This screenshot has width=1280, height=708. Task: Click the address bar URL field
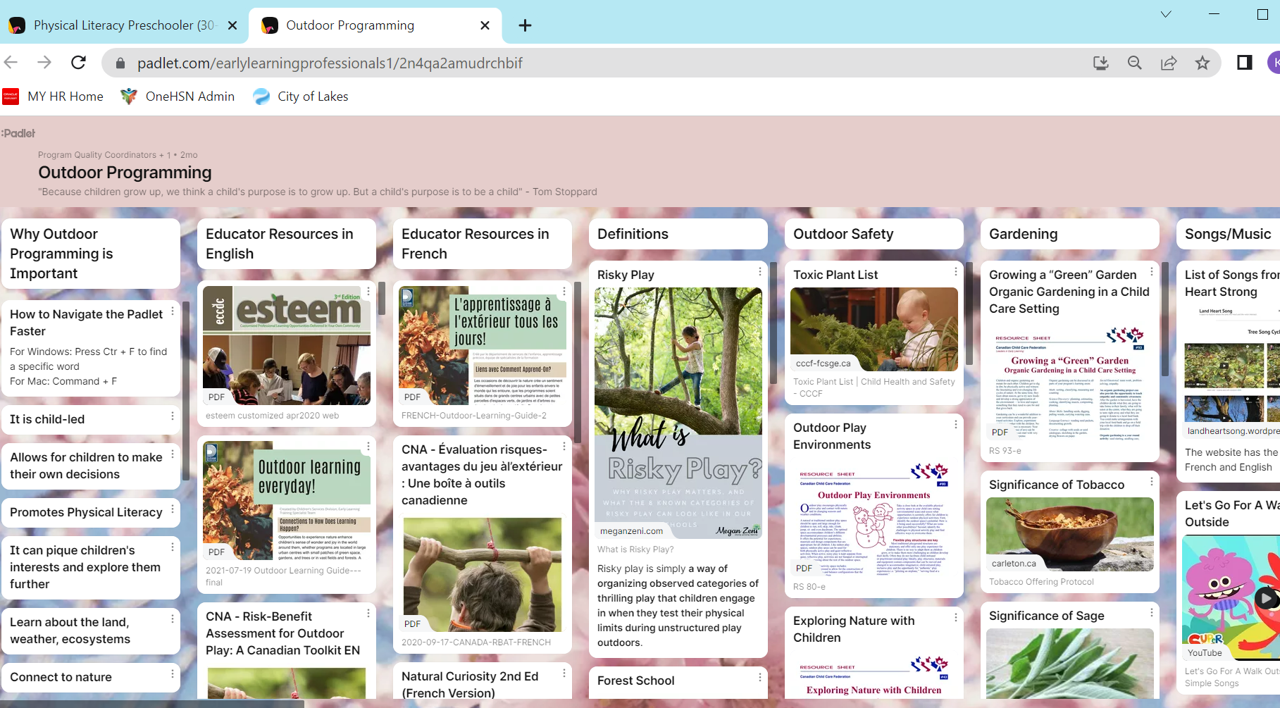pyautogui.click(x=600, y=63)
